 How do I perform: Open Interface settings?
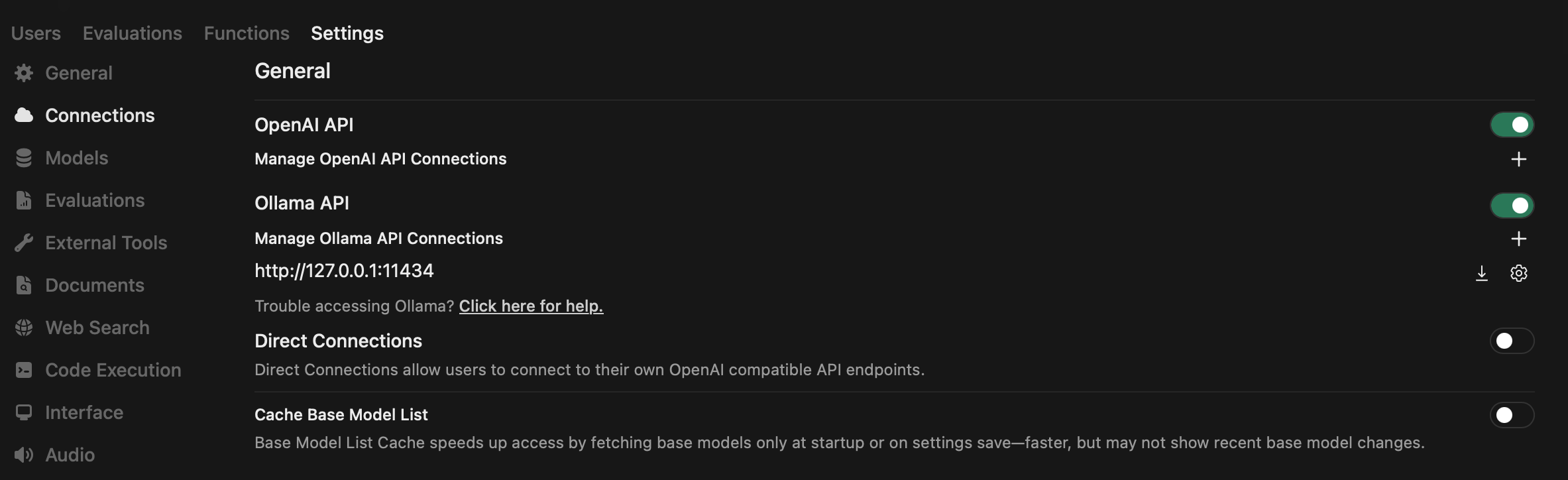click(x=84, y=412)
